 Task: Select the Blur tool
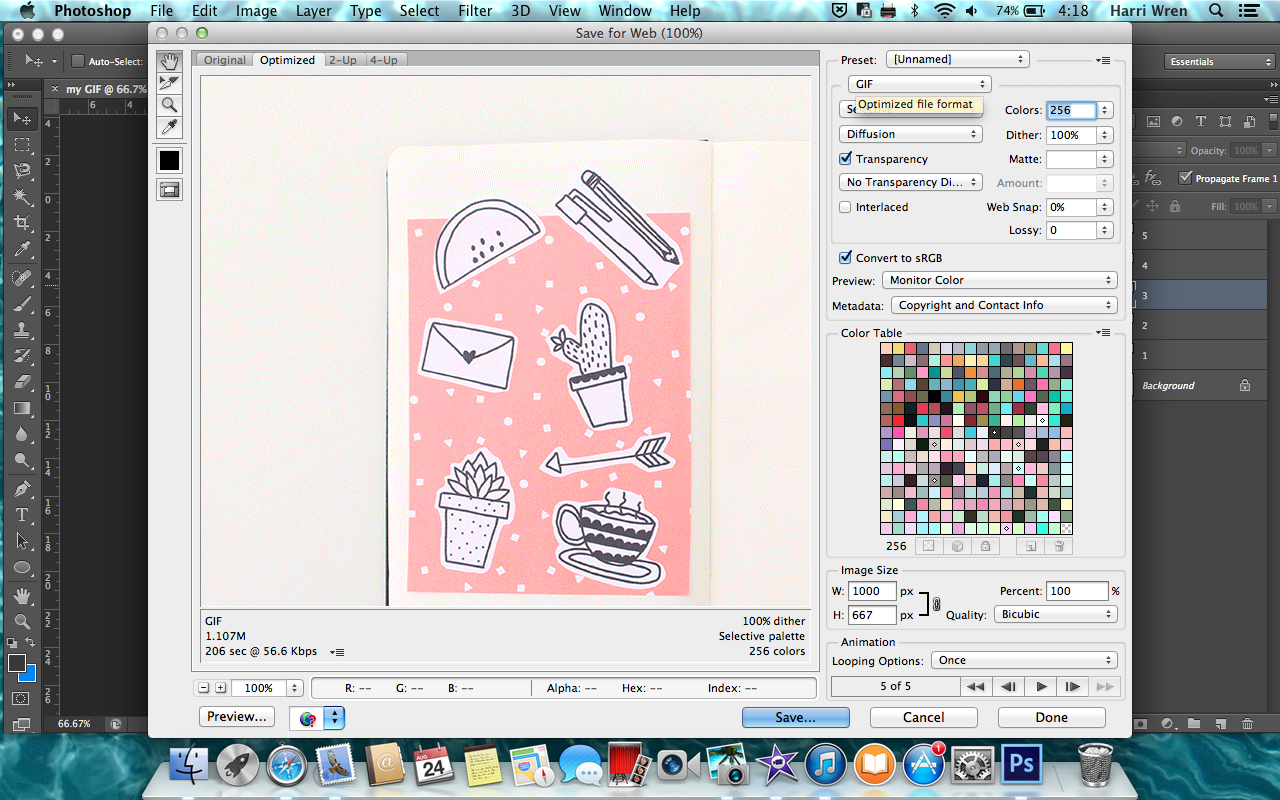(x=21, y=434)
